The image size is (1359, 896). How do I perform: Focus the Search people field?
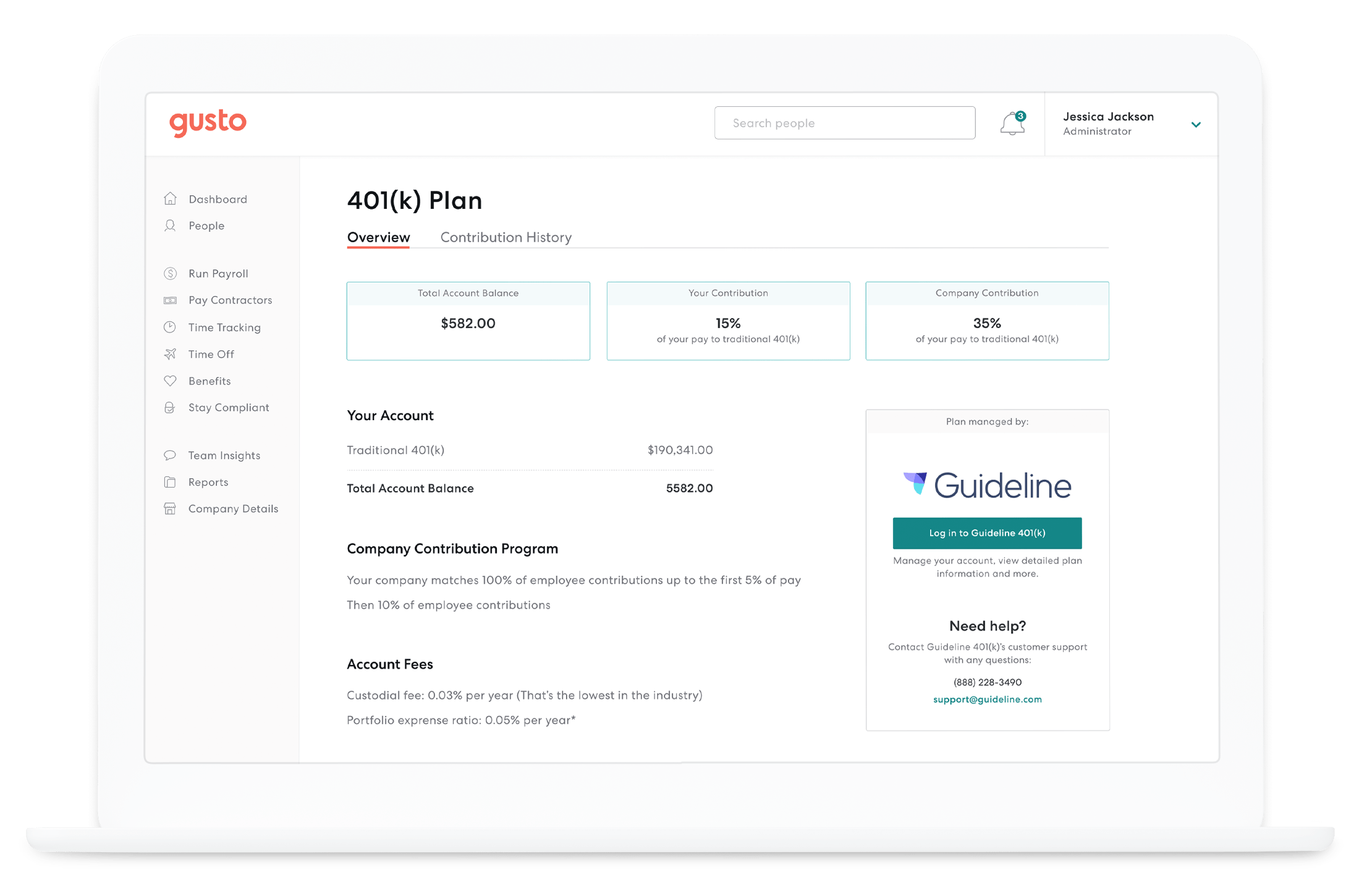(844, 123)
